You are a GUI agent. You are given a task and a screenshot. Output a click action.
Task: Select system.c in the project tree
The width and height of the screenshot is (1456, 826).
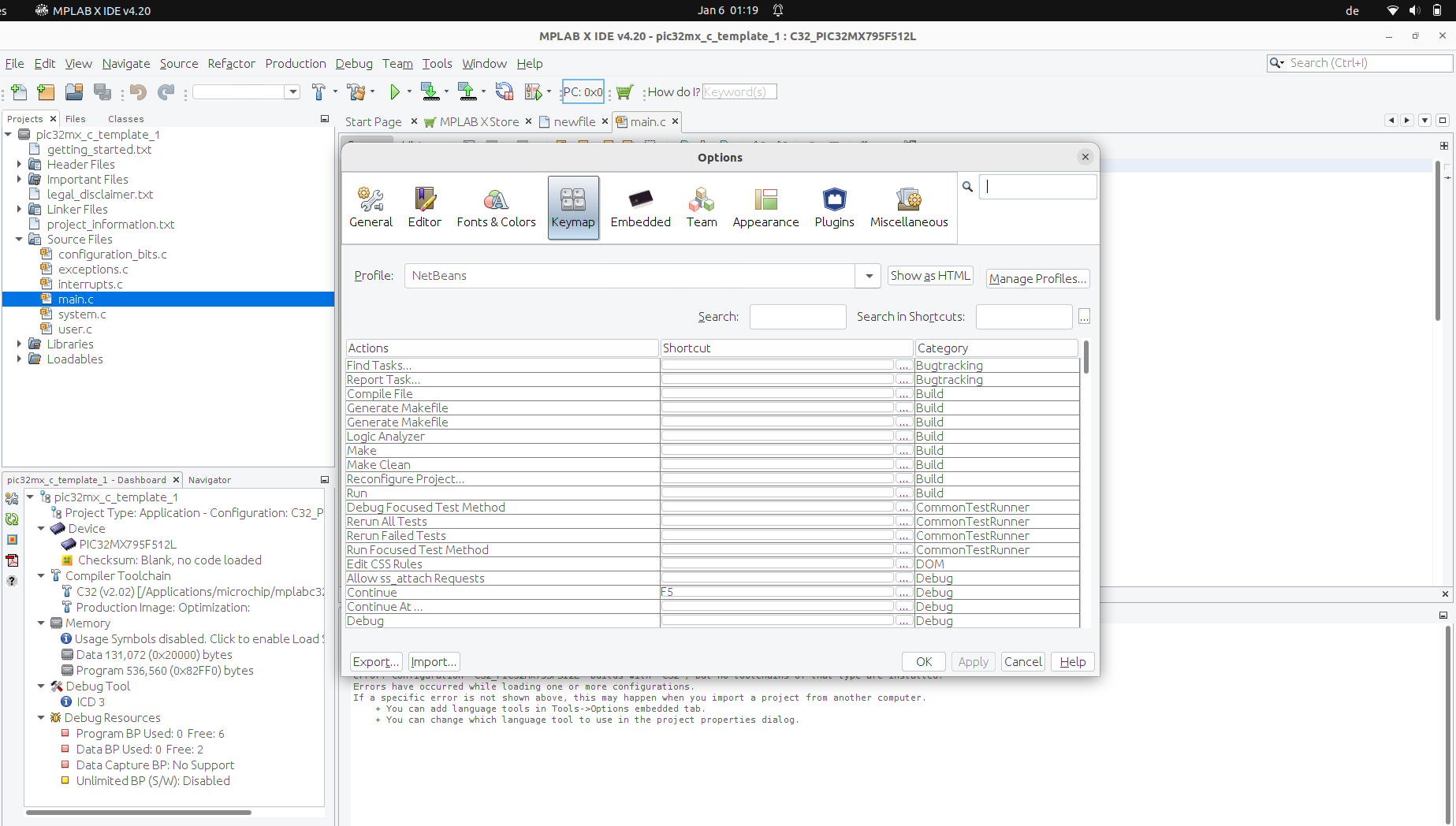point(82,314)
